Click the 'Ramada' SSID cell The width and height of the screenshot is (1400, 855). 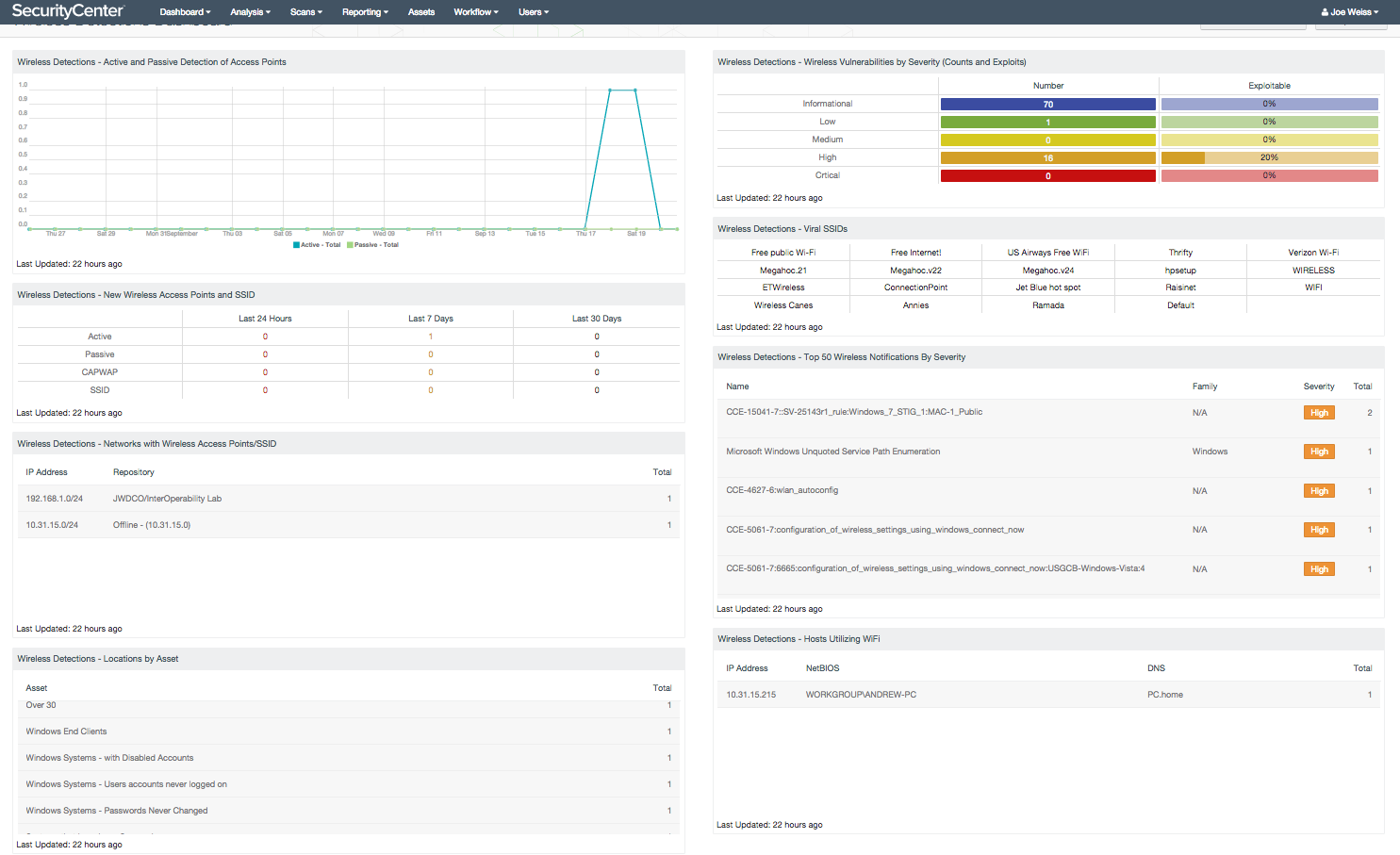point(1048,305)
